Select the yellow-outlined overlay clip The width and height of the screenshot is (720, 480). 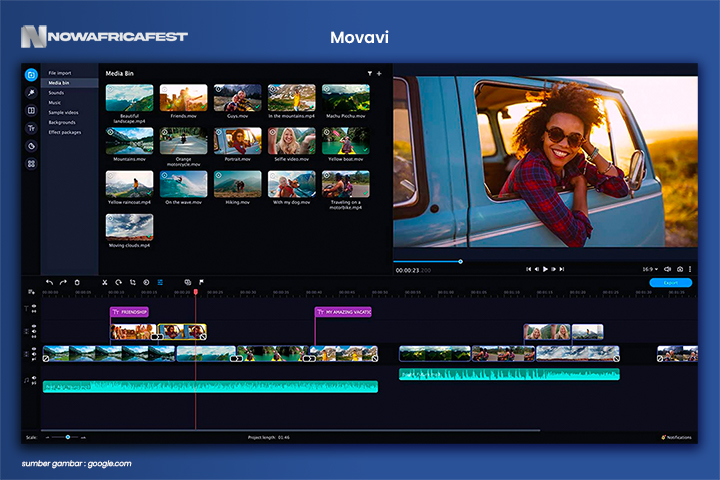click(x=182, y=332)
